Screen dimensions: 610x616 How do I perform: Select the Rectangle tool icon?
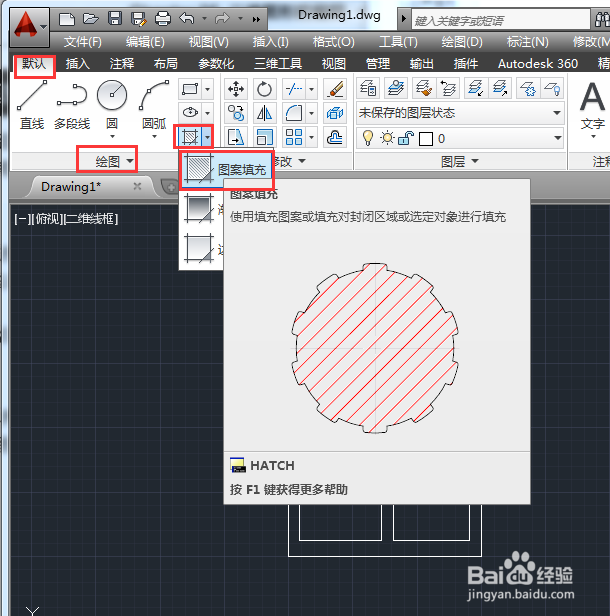[190, 89]
